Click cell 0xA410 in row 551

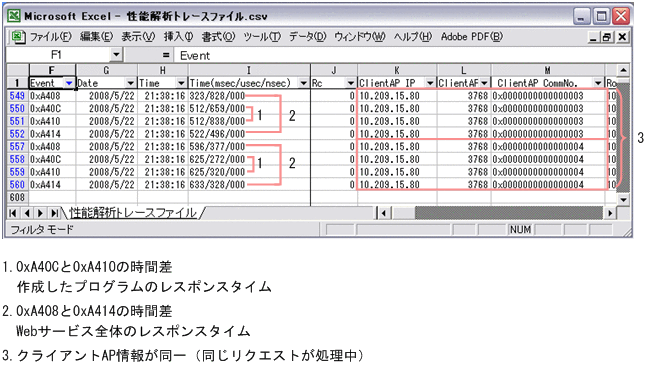[52, 122]
